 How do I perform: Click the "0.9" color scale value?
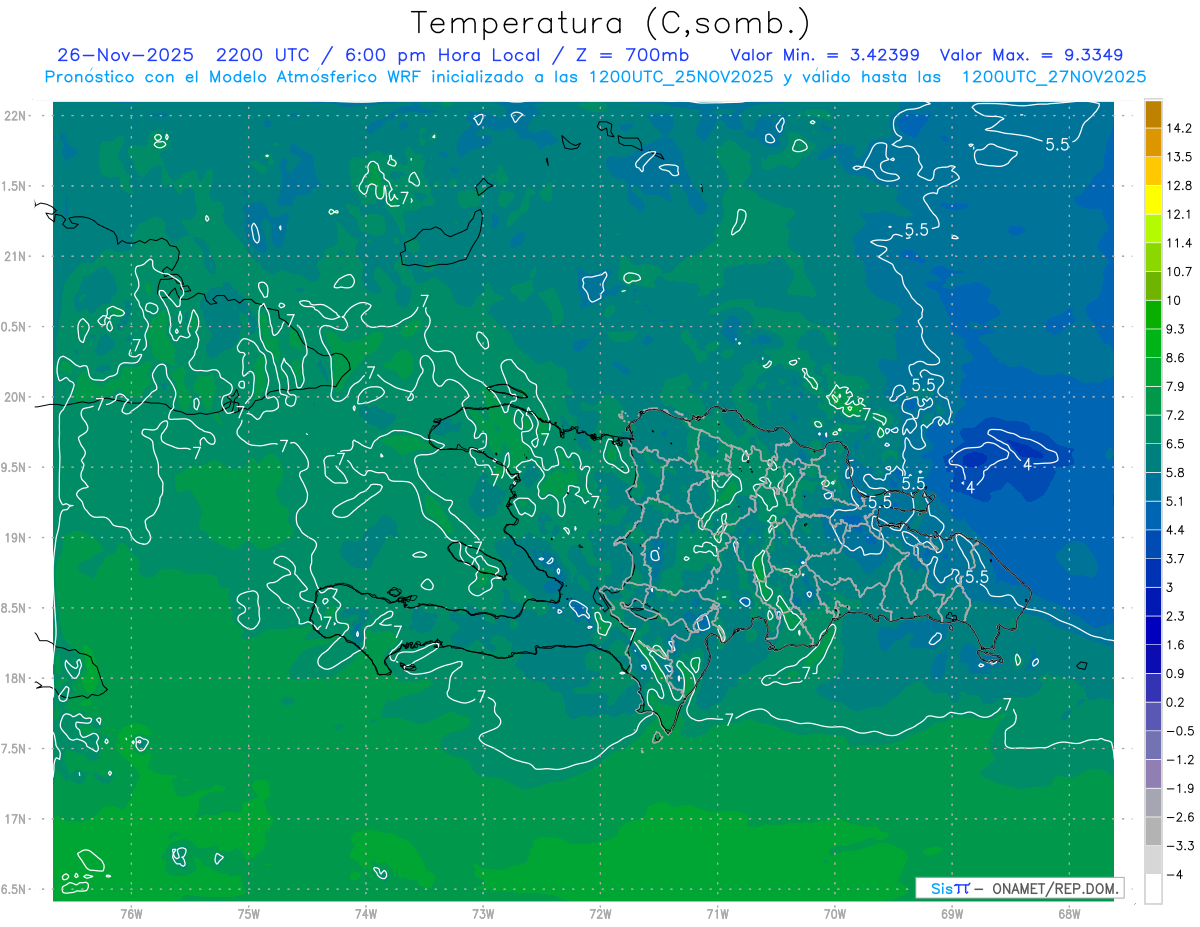(x=1175, y=674)
